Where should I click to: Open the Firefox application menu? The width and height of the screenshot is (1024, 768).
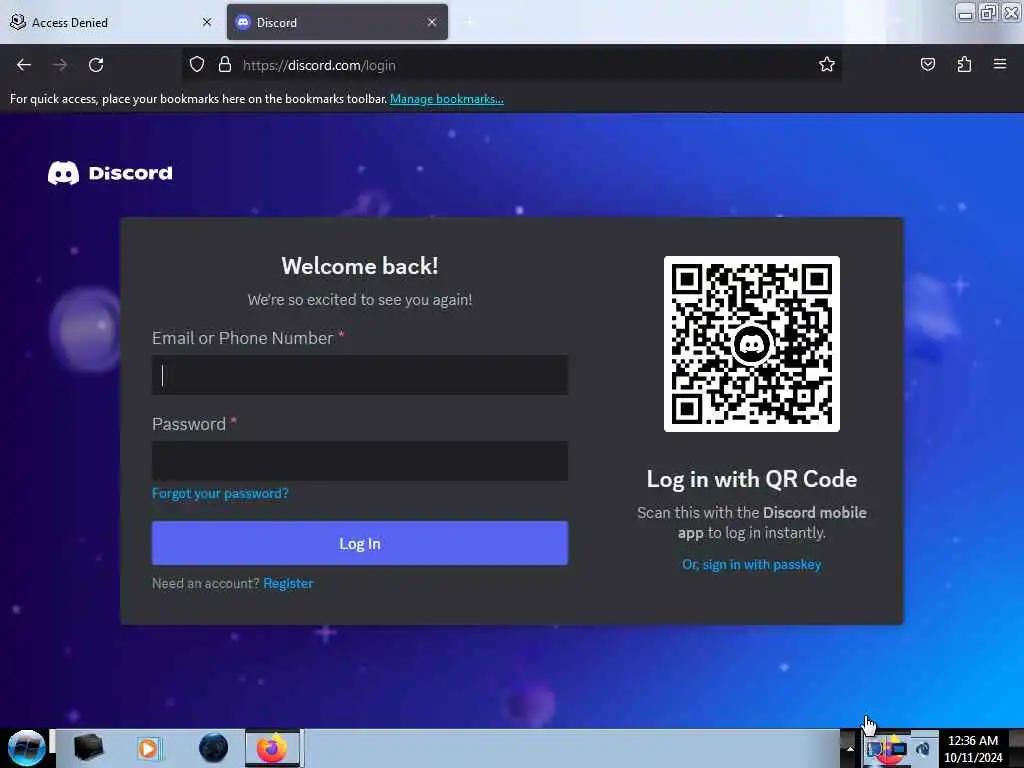click(x=1000, y=64)
